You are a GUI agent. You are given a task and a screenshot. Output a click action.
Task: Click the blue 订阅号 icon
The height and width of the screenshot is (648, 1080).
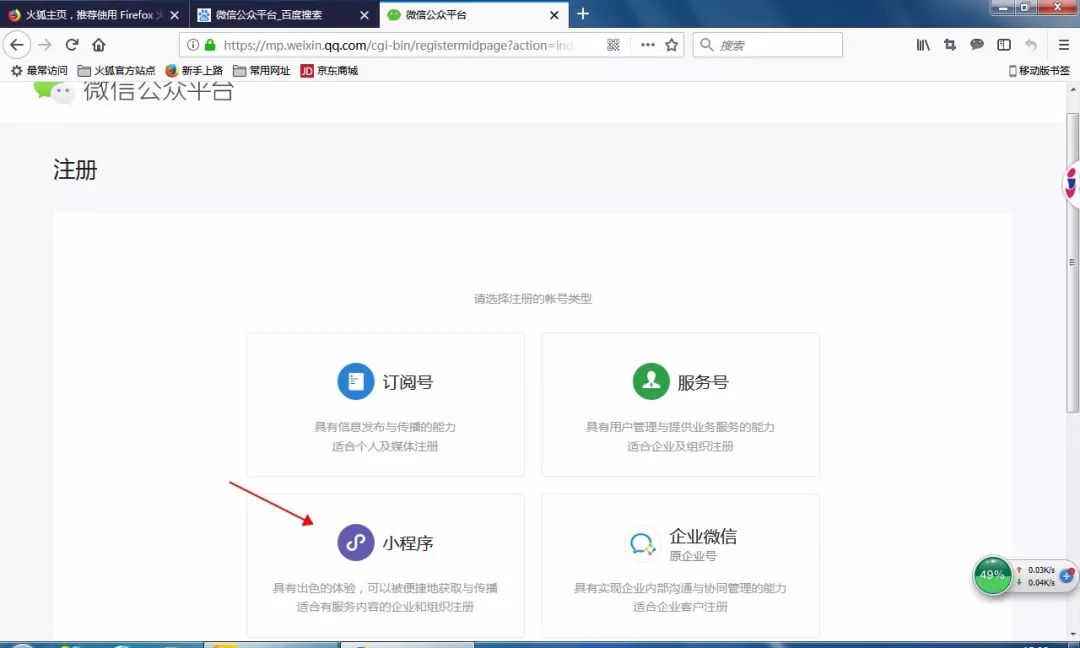point(355,382)
